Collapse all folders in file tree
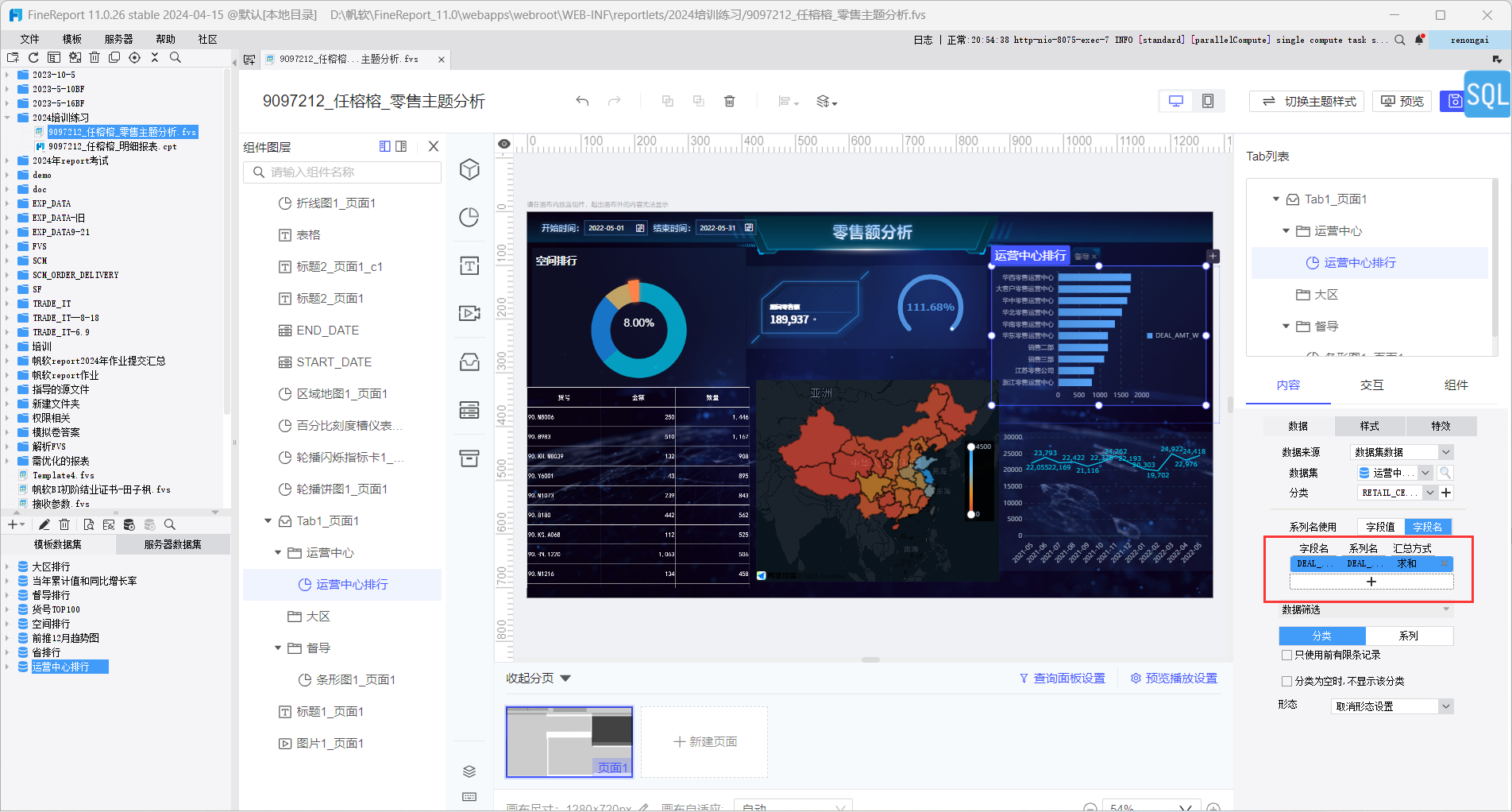 pos(155,57)
